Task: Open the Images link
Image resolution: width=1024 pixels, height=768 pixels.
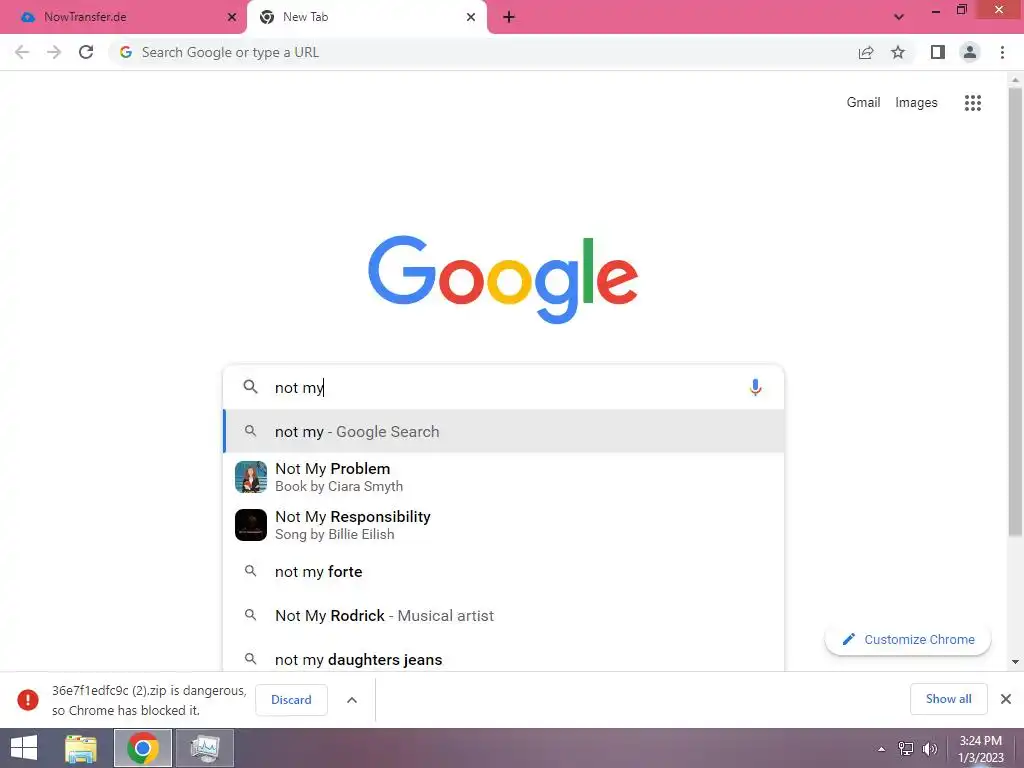Action: point(916,103)
